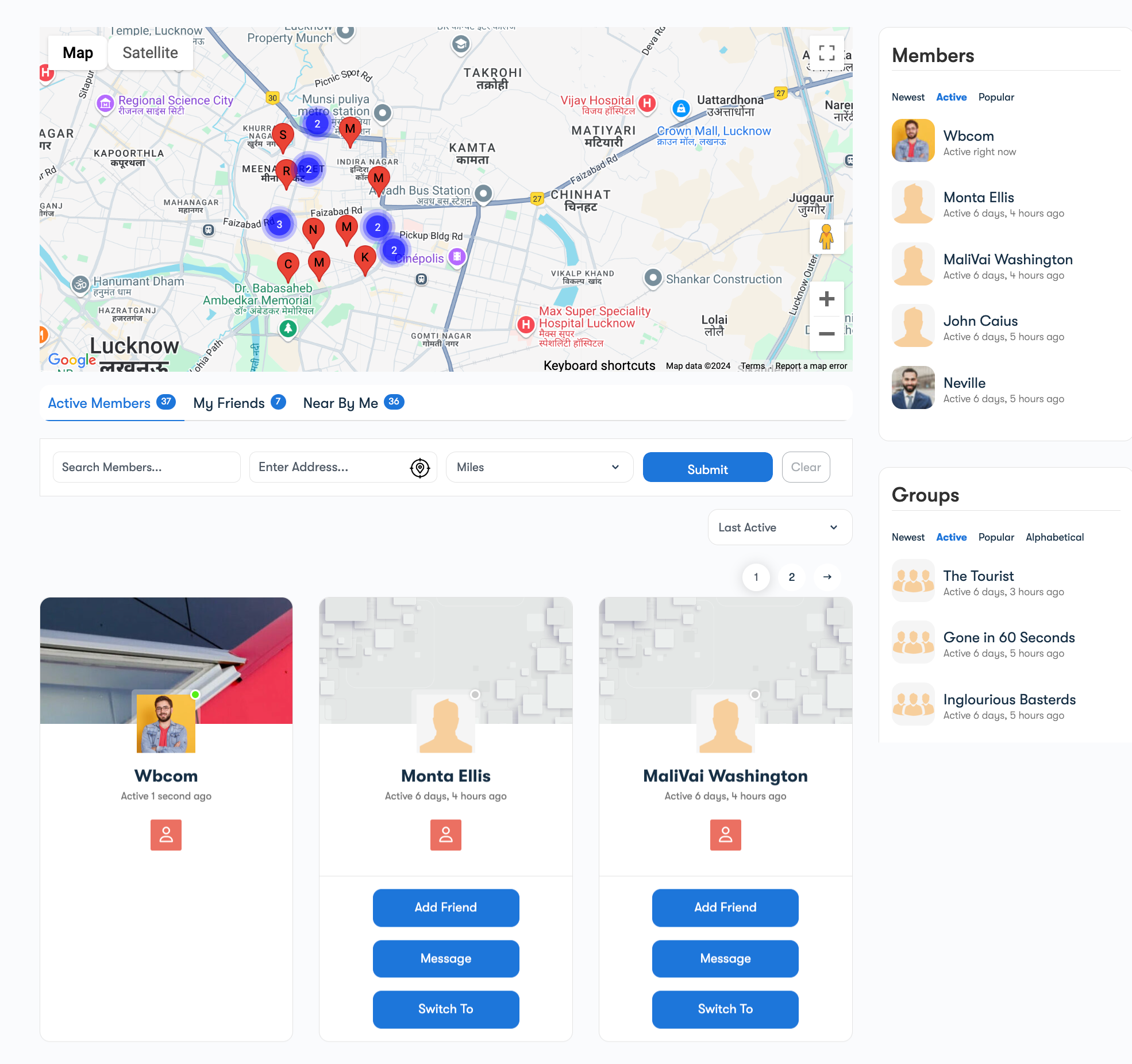The height and width of the screenshot is (1064, 1132).
Task: Zoom in on the map
Action: (x=826, y=299)
